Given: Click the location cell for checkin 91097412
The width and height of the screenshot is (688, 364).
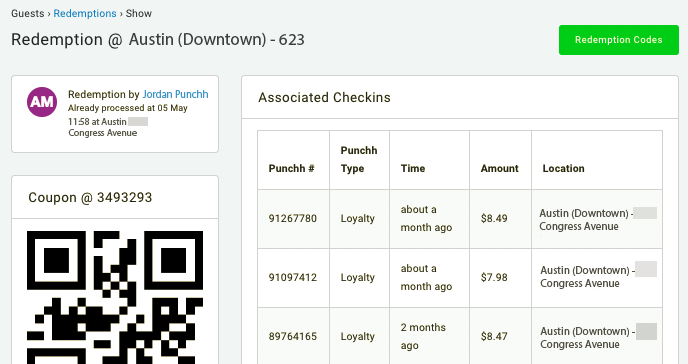Looking at the screenshot, I should point(598,277).
